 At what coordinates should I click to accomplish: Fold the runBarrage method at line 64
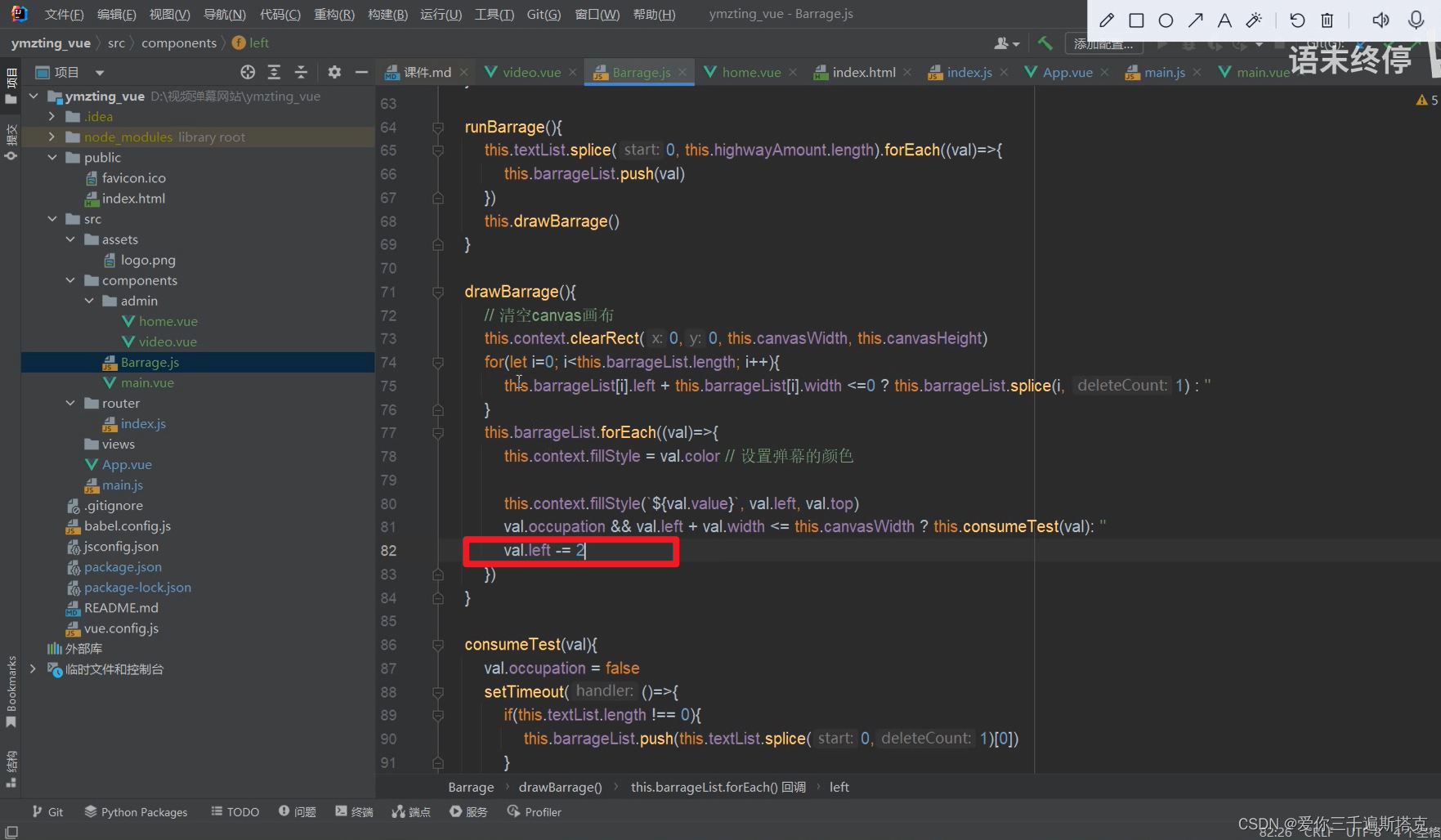[x=438, y=127]
